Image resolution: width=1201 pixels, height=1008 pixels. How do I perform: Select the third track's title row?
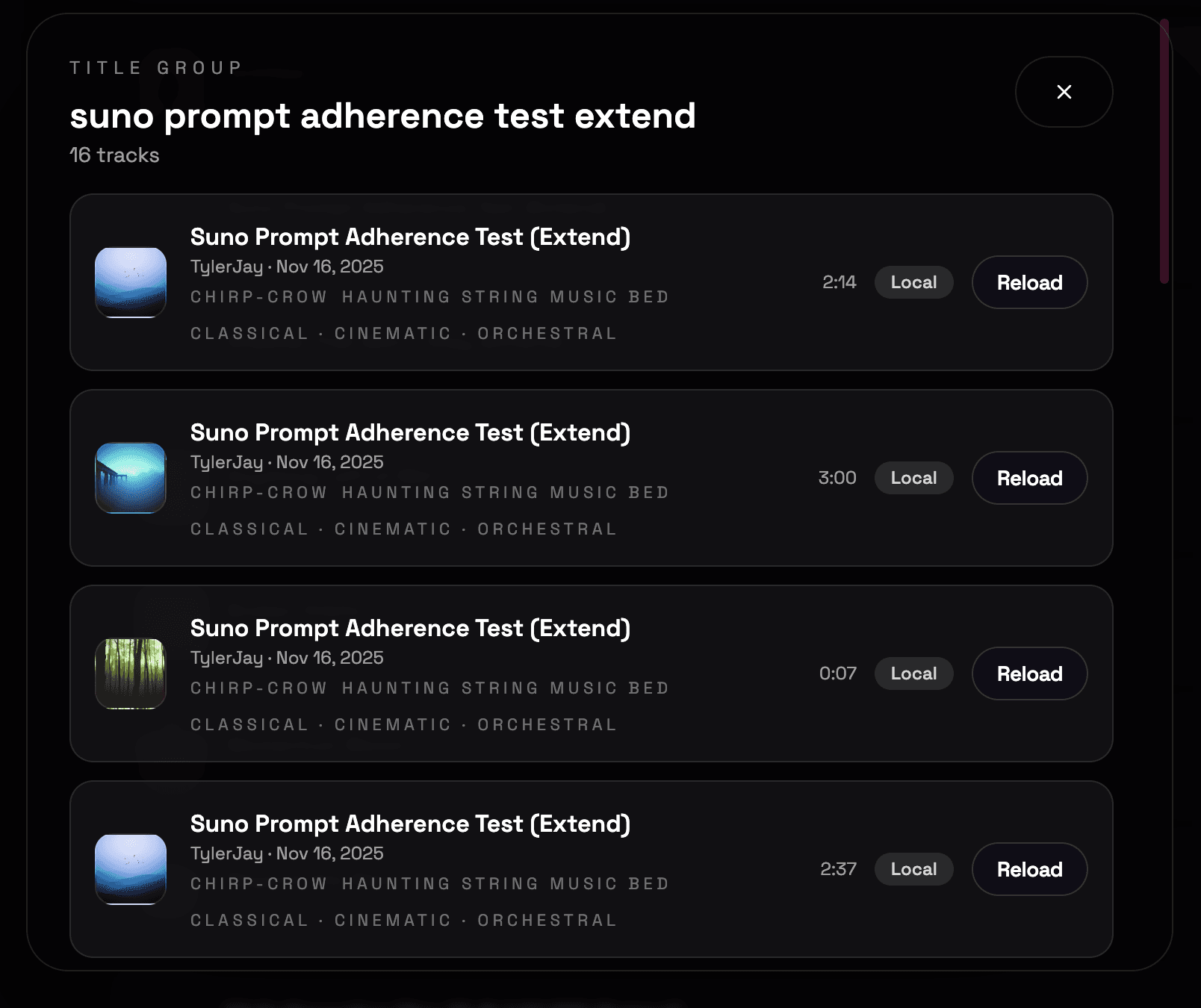[411, 628]
